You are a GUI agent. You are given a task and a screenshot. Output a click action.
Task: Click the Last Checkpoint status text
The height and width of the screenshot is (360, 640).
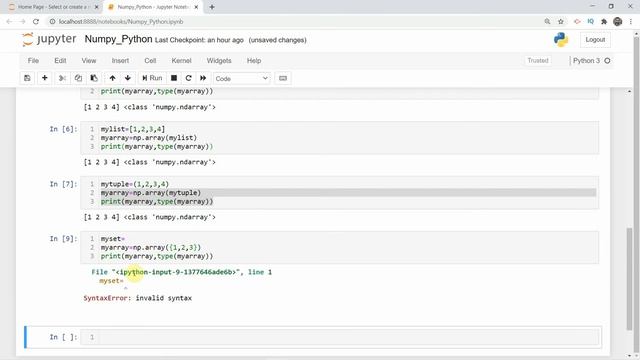pos(199,40)
